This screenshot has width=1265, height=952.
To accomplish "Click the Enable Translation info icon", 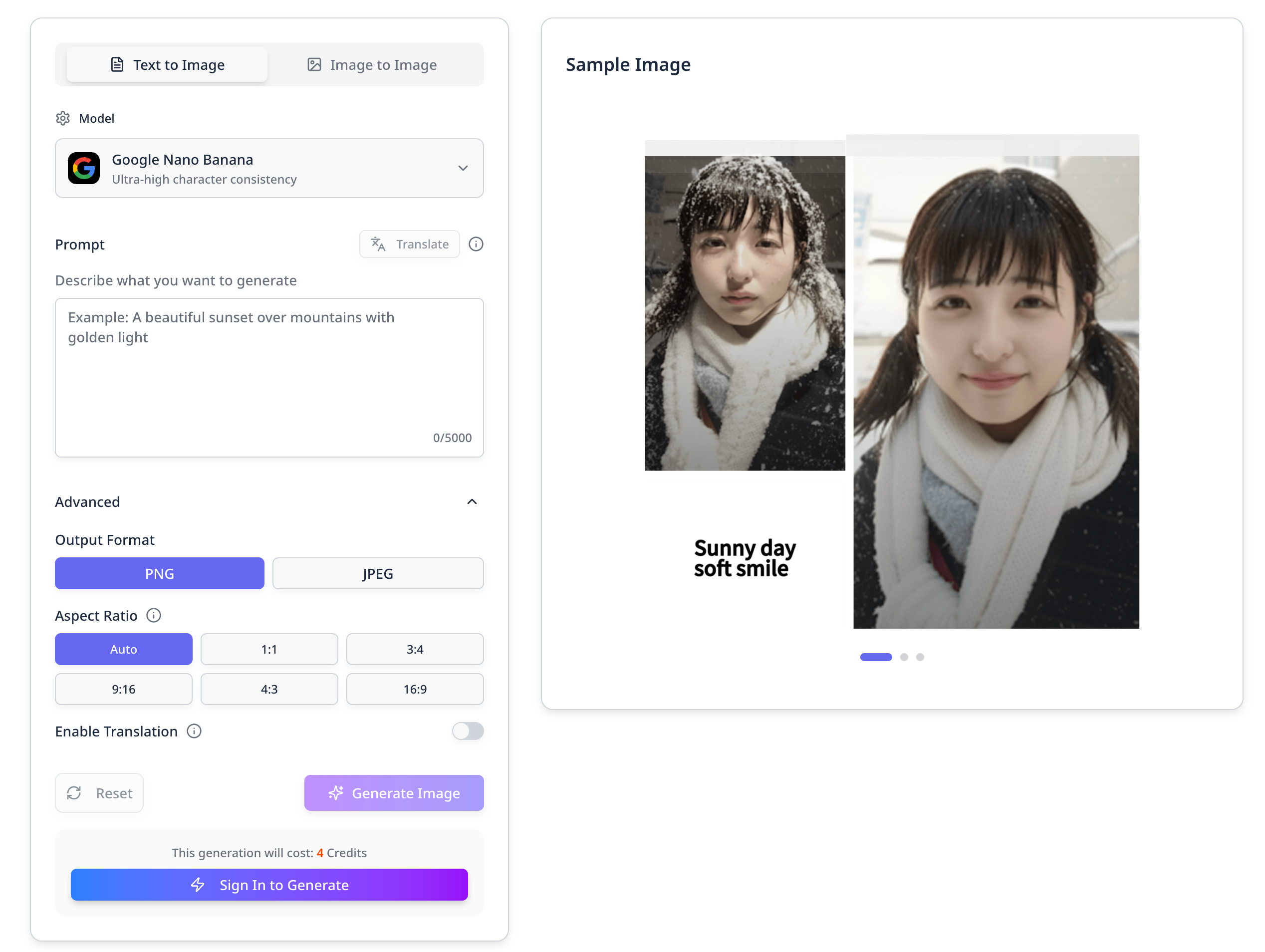I will pos(195,731).
